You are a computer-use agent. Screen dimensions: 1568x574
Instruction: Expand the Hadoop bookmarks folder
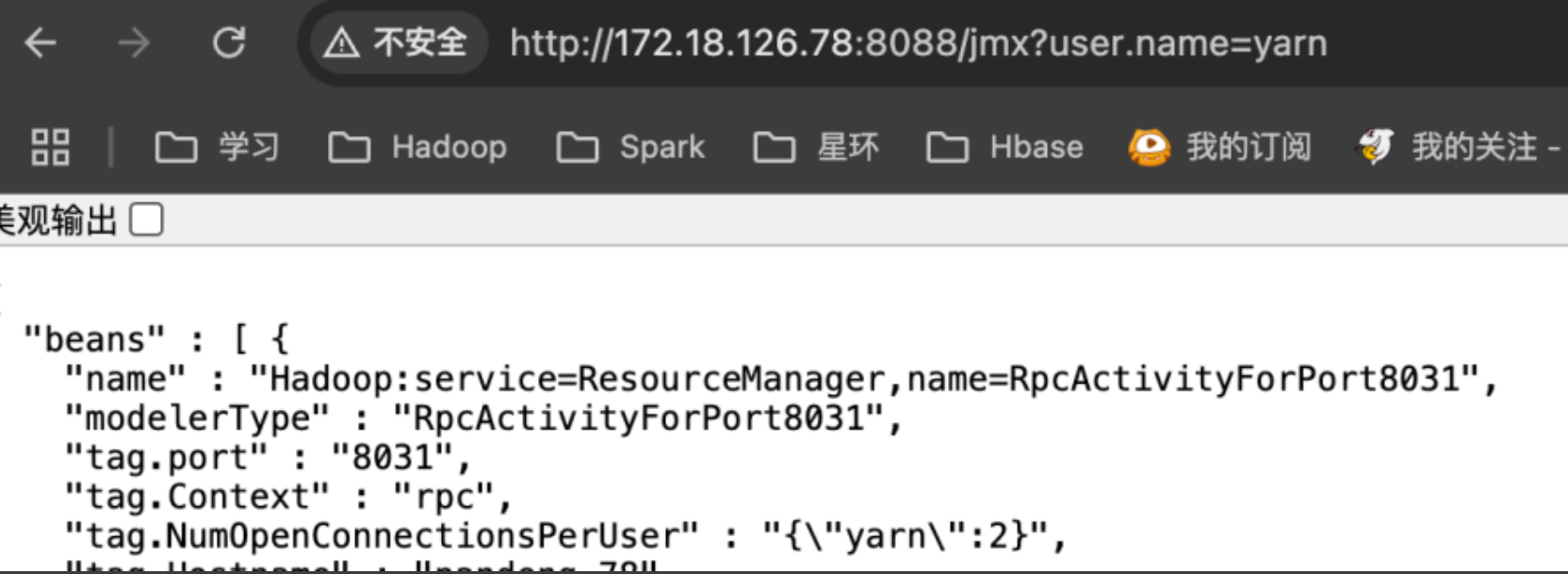coord(417,147)
